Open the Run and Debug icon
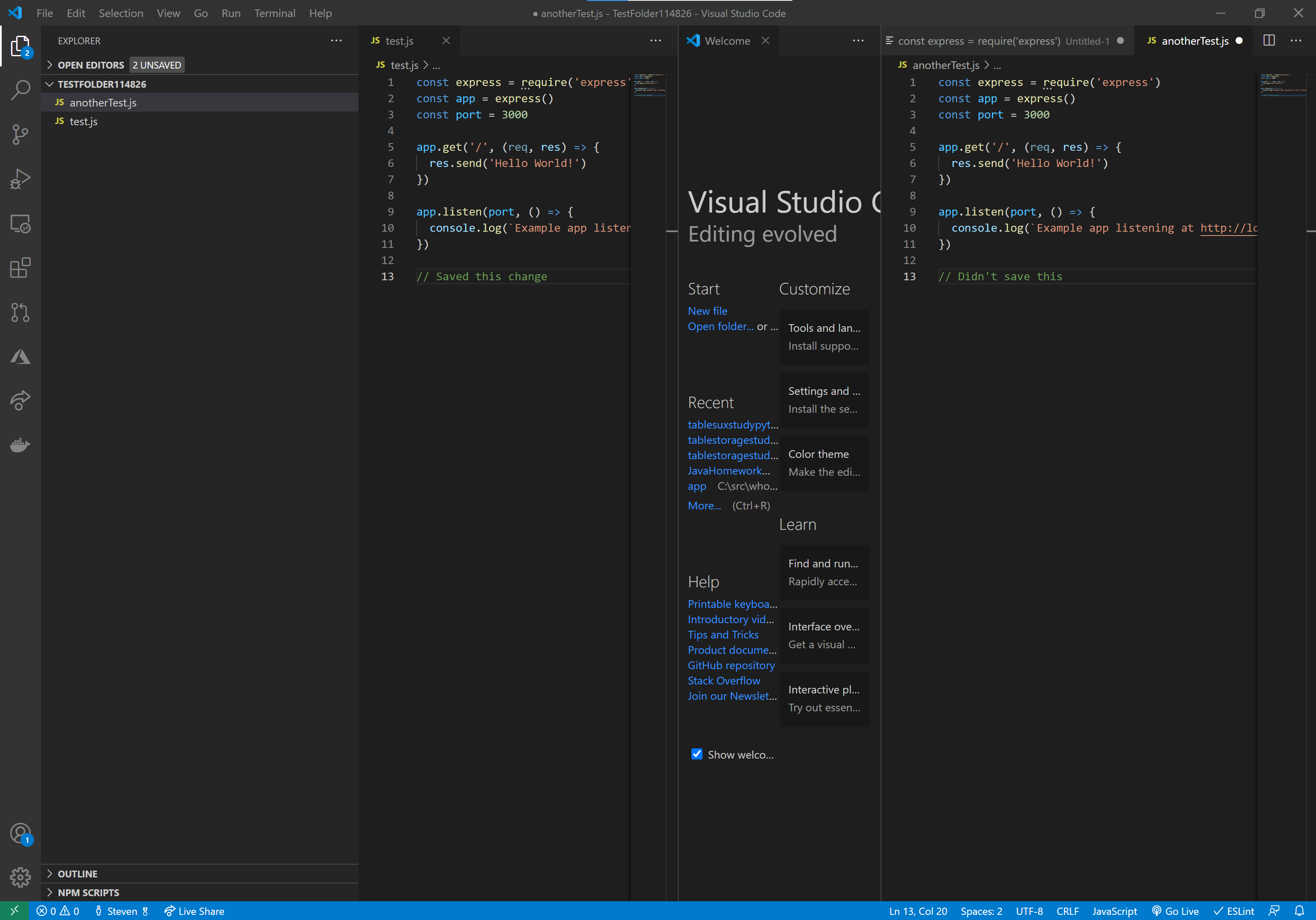Image resolution: width=1316 pixels, height=920 pixels. [20, 179]
